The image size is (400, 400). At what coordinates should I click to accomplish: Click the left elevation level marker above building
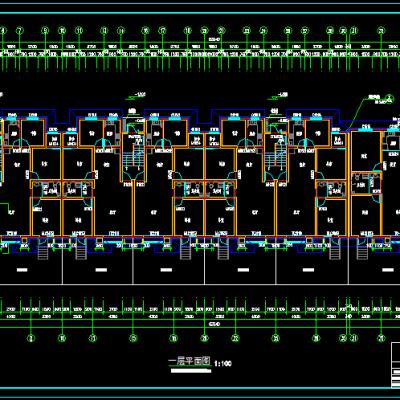[136, 97]
